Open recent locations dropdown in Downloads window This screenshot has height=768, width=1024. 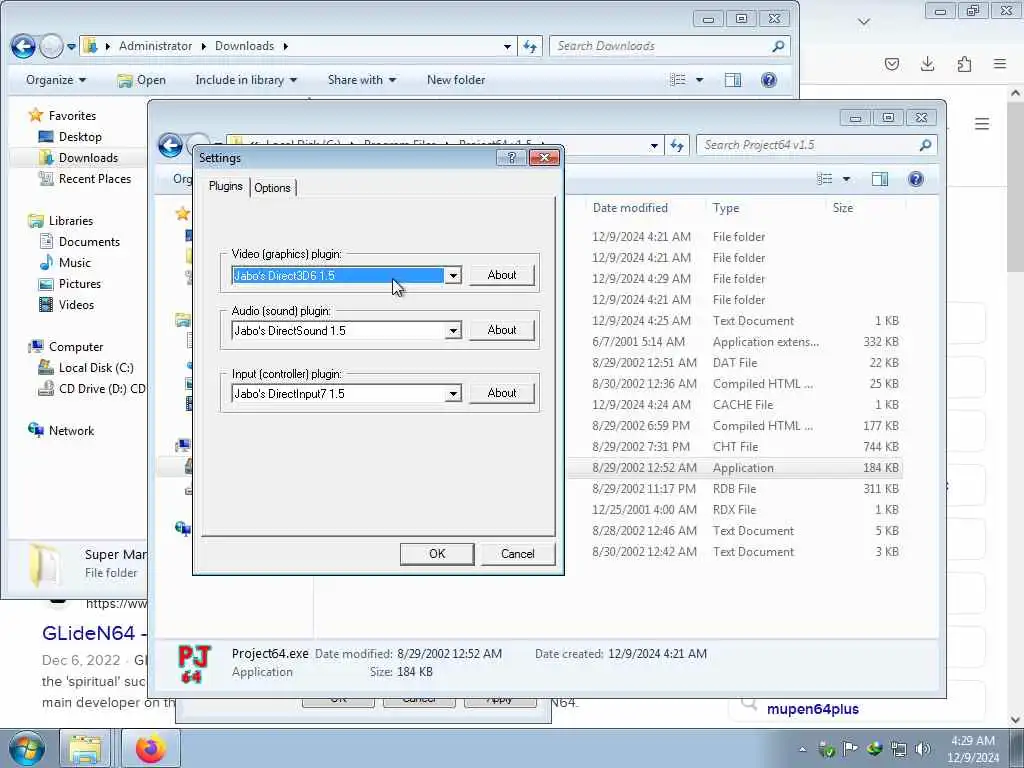click(x=71, y=46)
